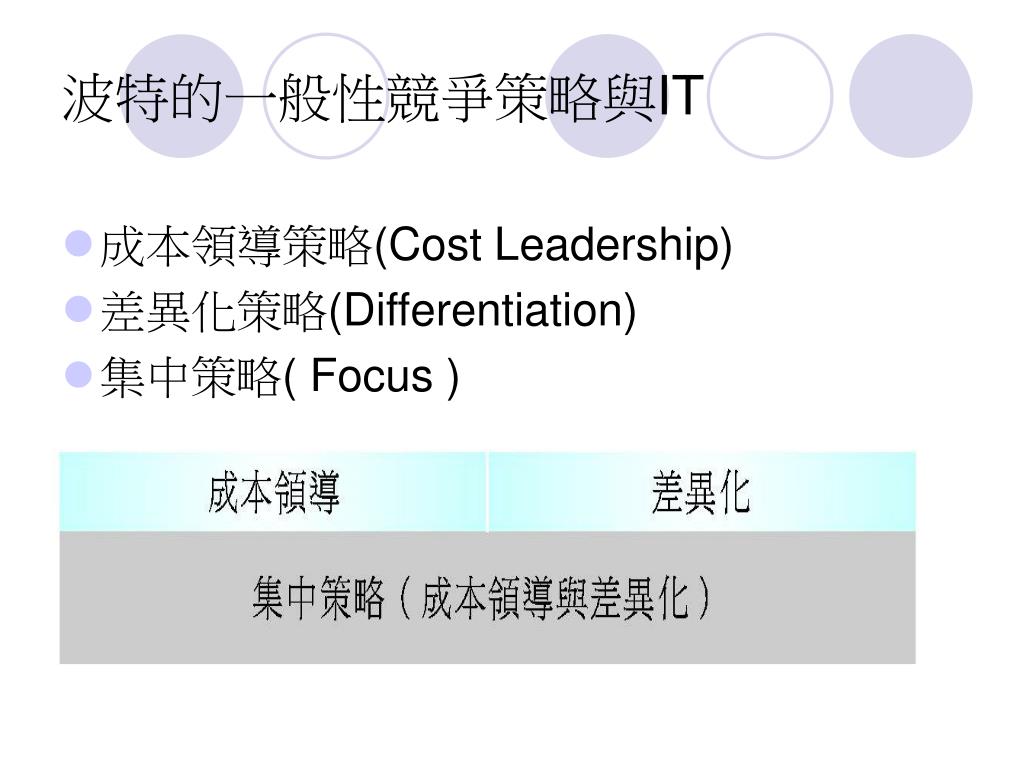The width and height of the screenshot is (1024, 768).
Task: Click the 集中策略 characters in the gray row
Action: 318,598
